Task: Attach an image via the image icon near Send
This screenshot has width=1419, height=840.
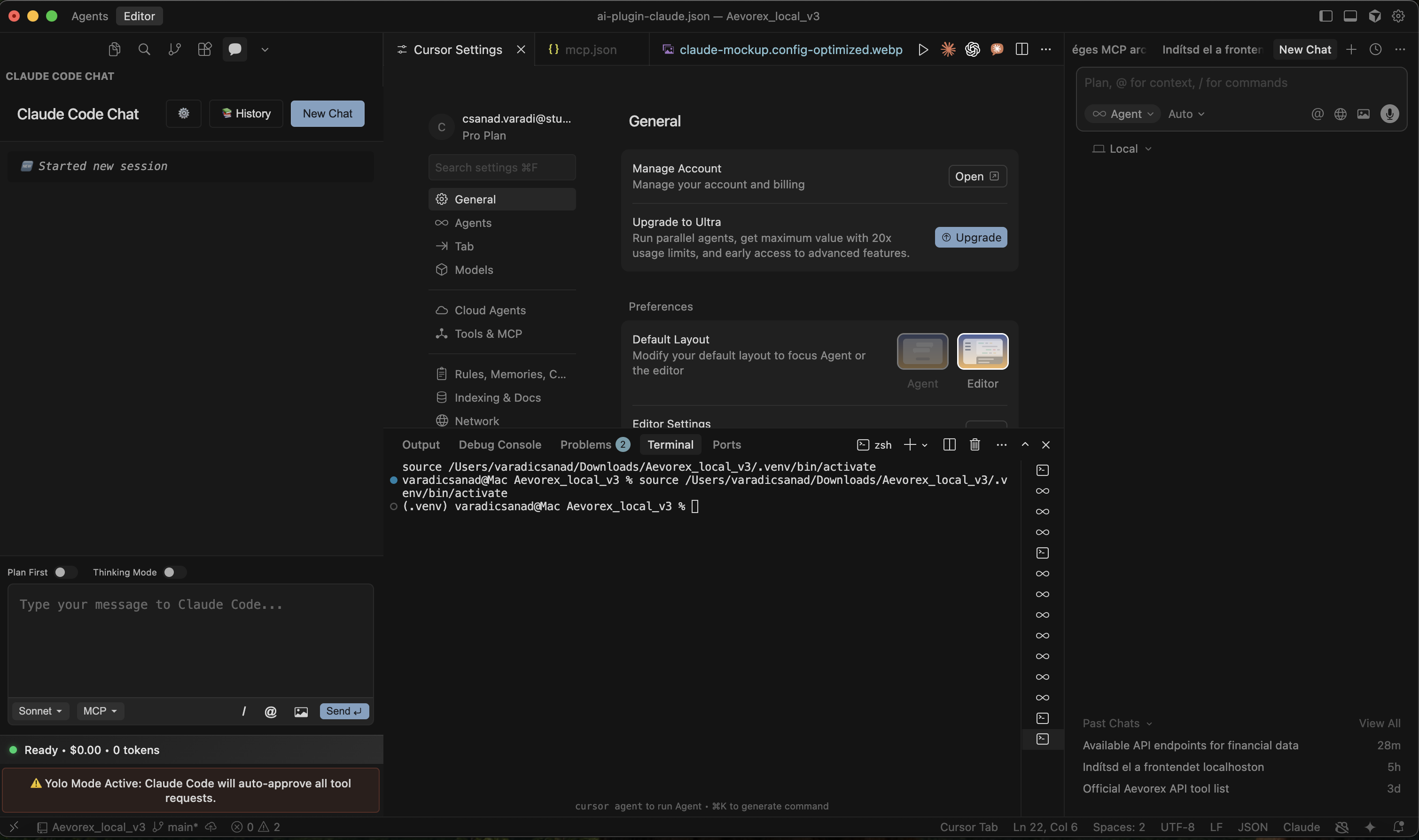Action: pyautogui.click(x=301, y=711)
